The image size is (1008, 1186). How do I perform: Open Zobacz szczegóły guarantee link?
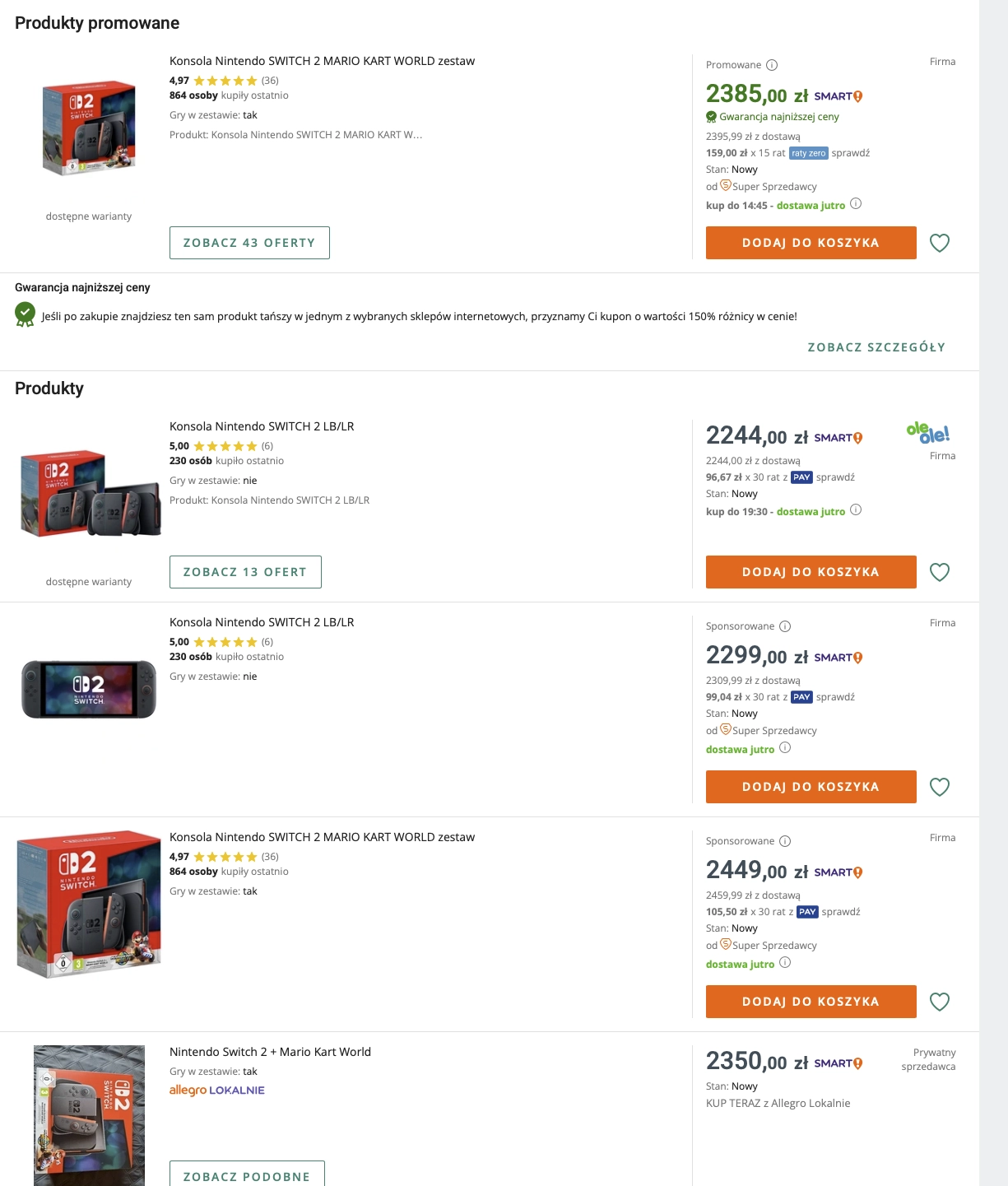[876, 347]
